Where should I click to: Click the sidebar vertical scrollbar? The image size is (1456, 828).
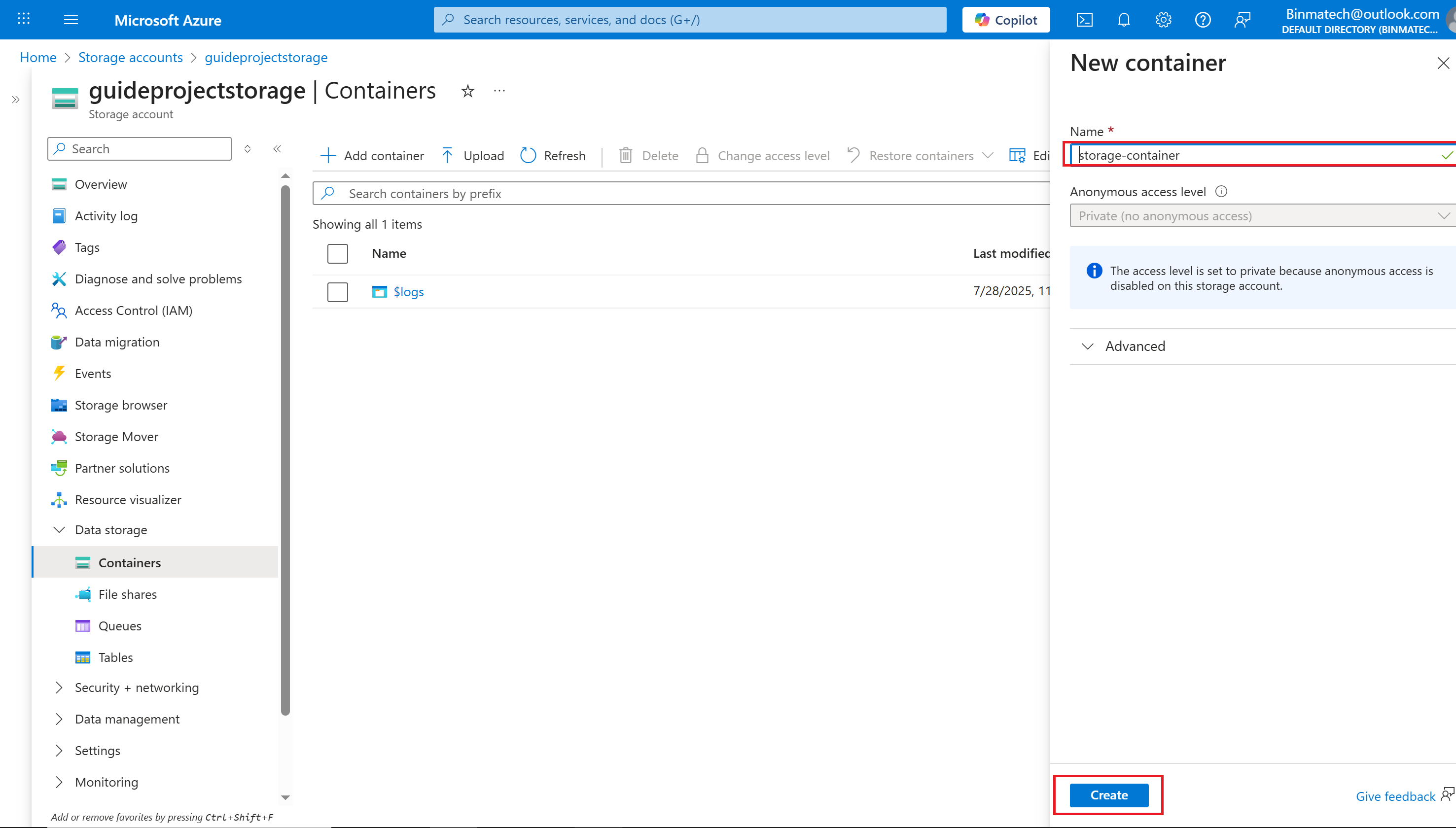coord(285,449)
